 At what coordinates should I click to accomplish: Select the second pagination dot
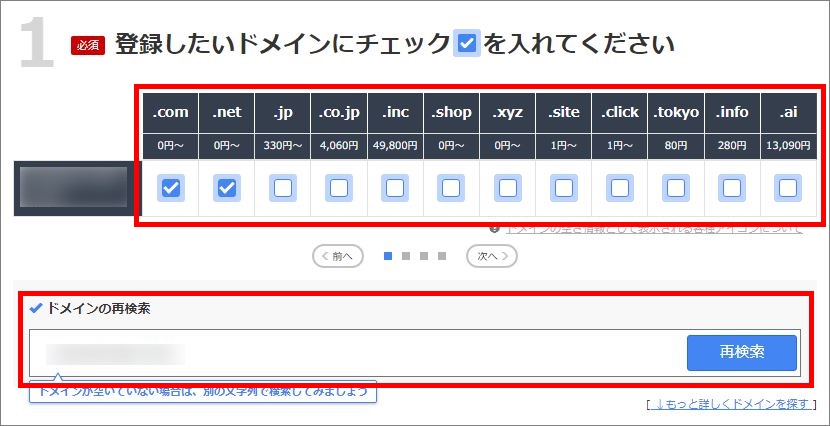tap(406, 256)
